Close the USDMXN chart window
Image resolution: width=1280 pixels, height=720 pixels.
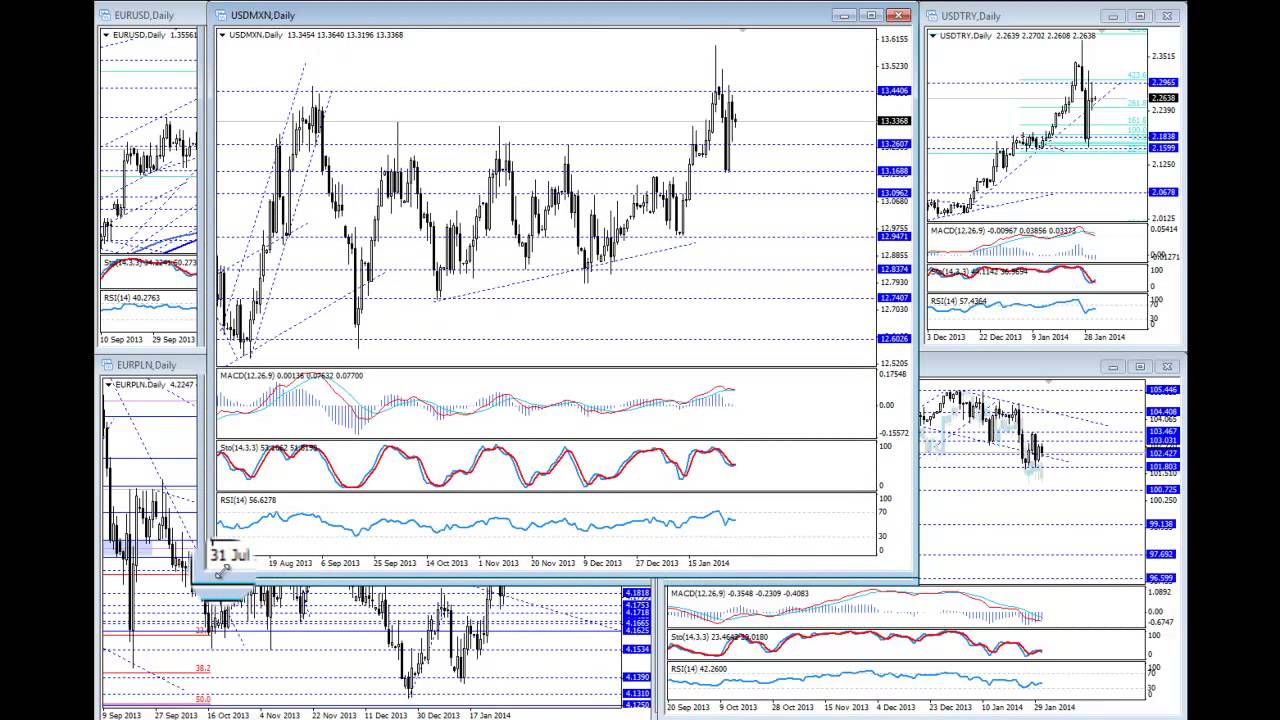pos(899,15)
